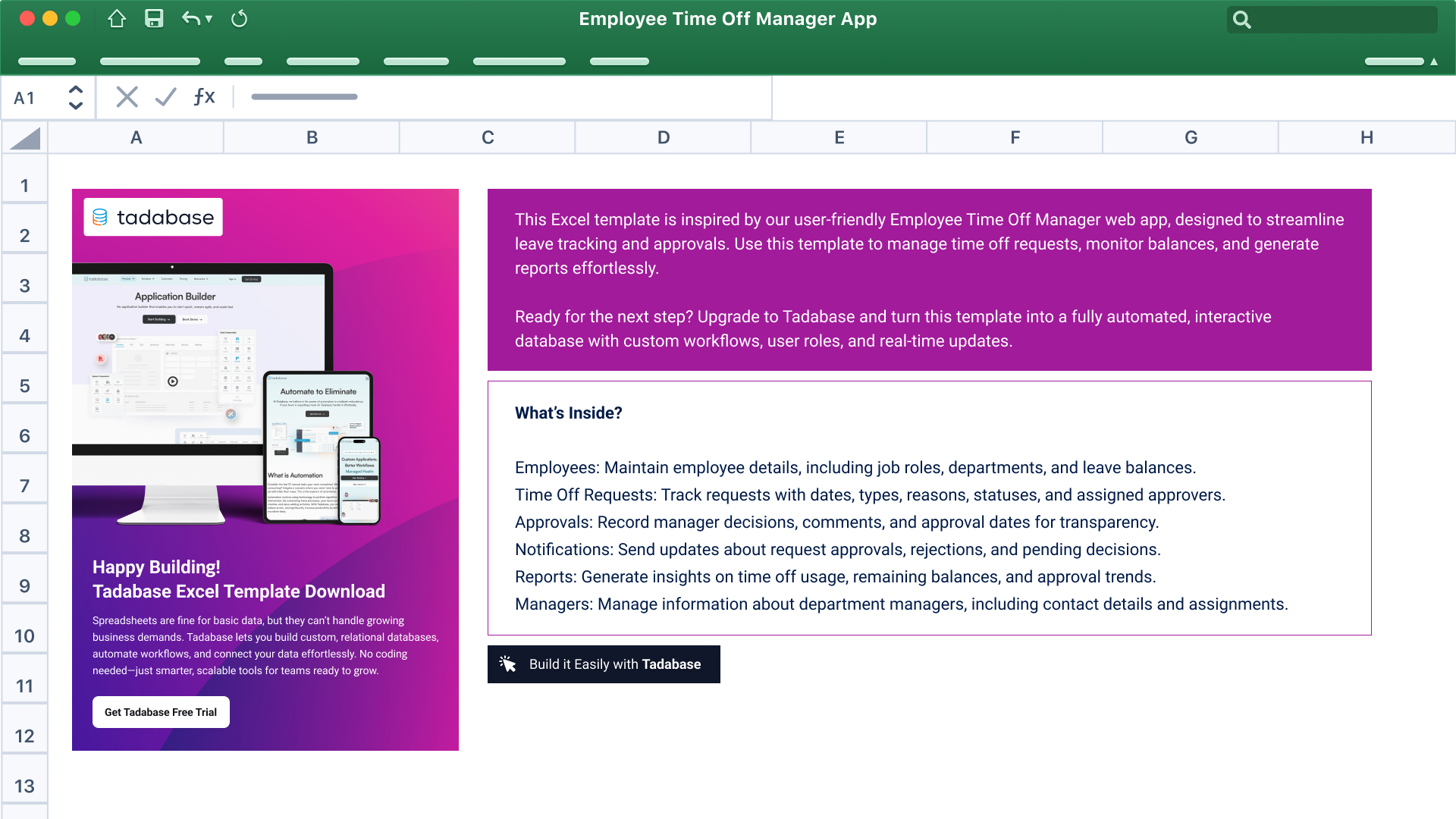Click the Employees: Maintain employee details line
The width and height of the screenshot is (1456, 819).
point(855,468)
